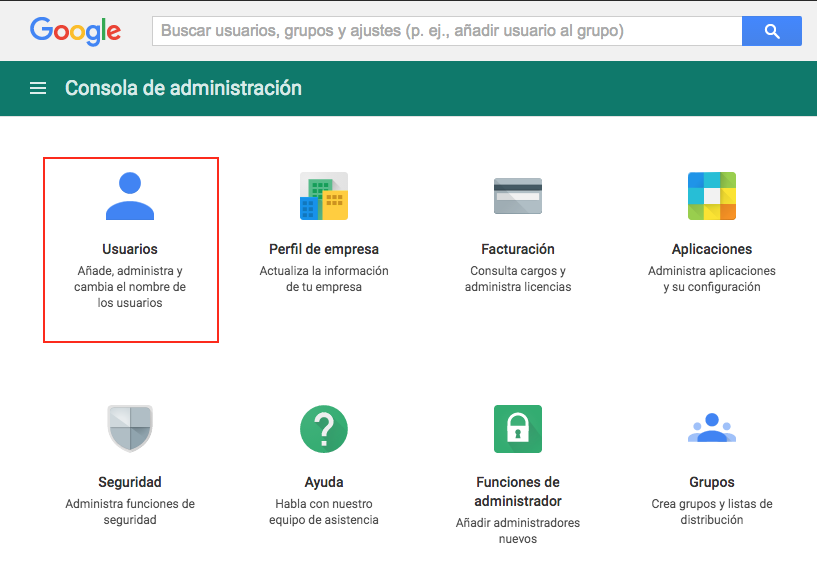
Task: Open the Grupos people icon
Action: [712, 428]
